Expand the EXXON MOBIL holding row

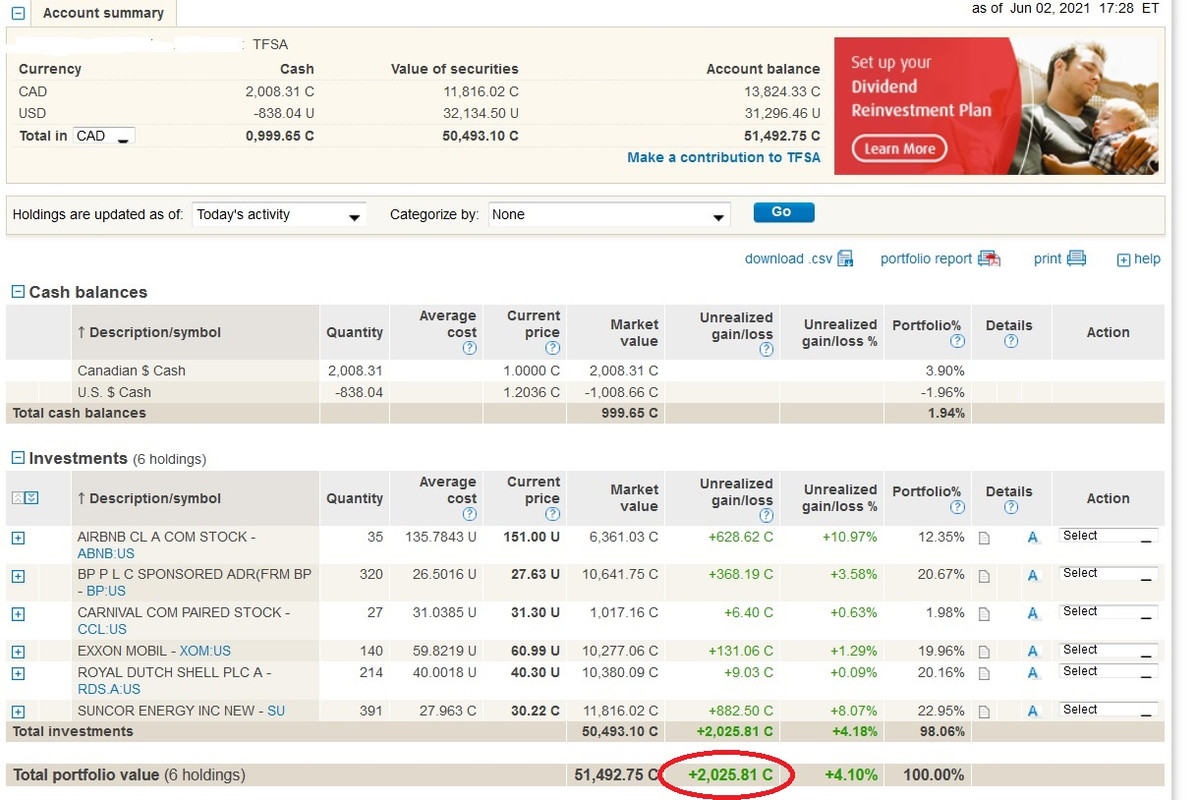tap(18, 652)
